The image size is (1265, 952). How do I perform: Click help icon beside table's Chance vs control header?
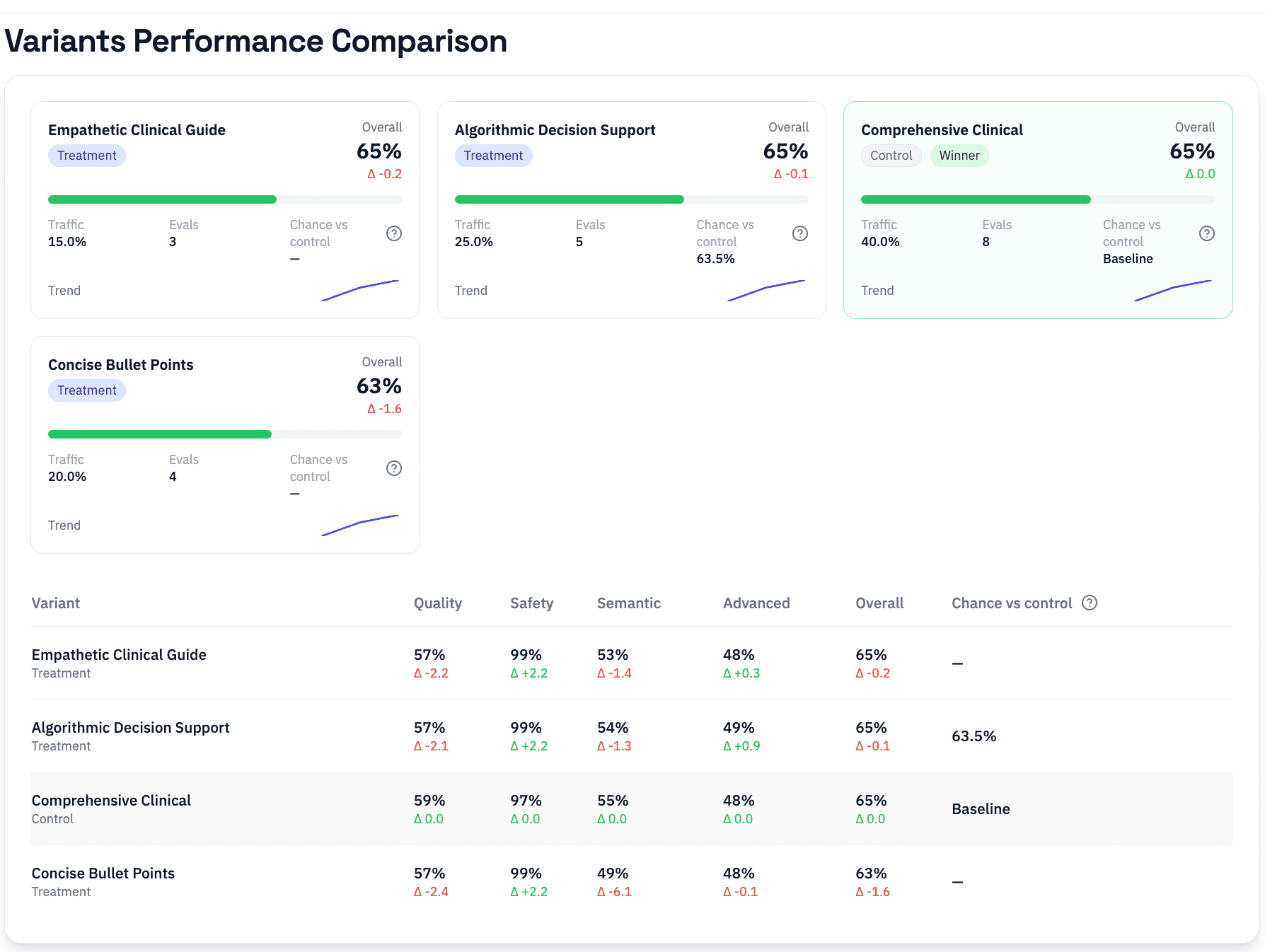point(1090,603)
